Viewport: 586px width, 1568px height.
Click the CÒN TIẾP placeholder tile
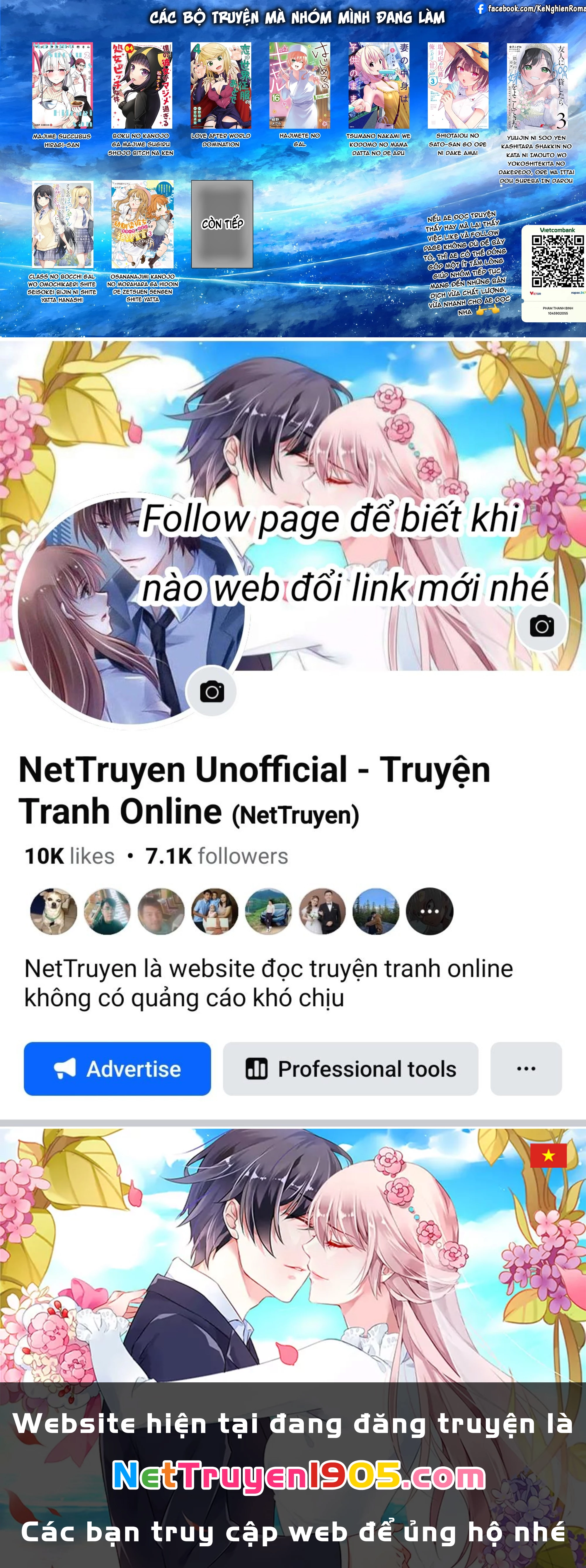(222, 224)
